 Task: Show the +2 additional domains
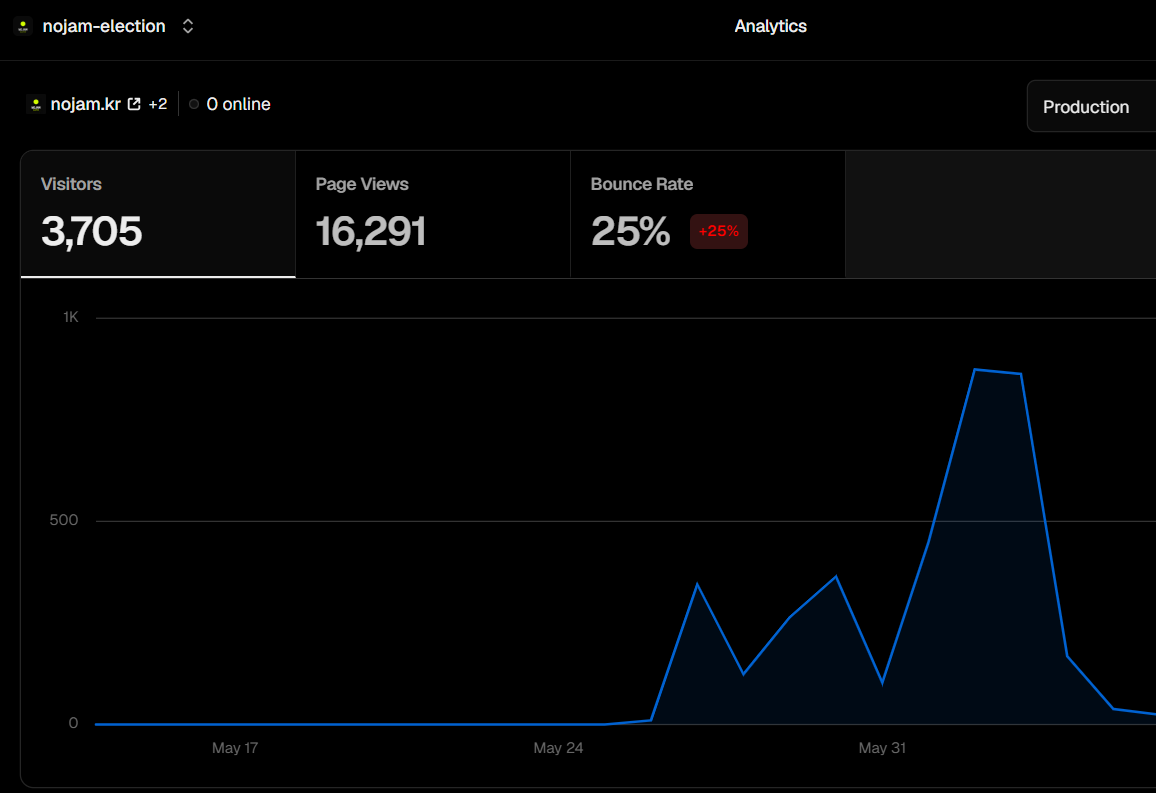click(x=158, y=105)
